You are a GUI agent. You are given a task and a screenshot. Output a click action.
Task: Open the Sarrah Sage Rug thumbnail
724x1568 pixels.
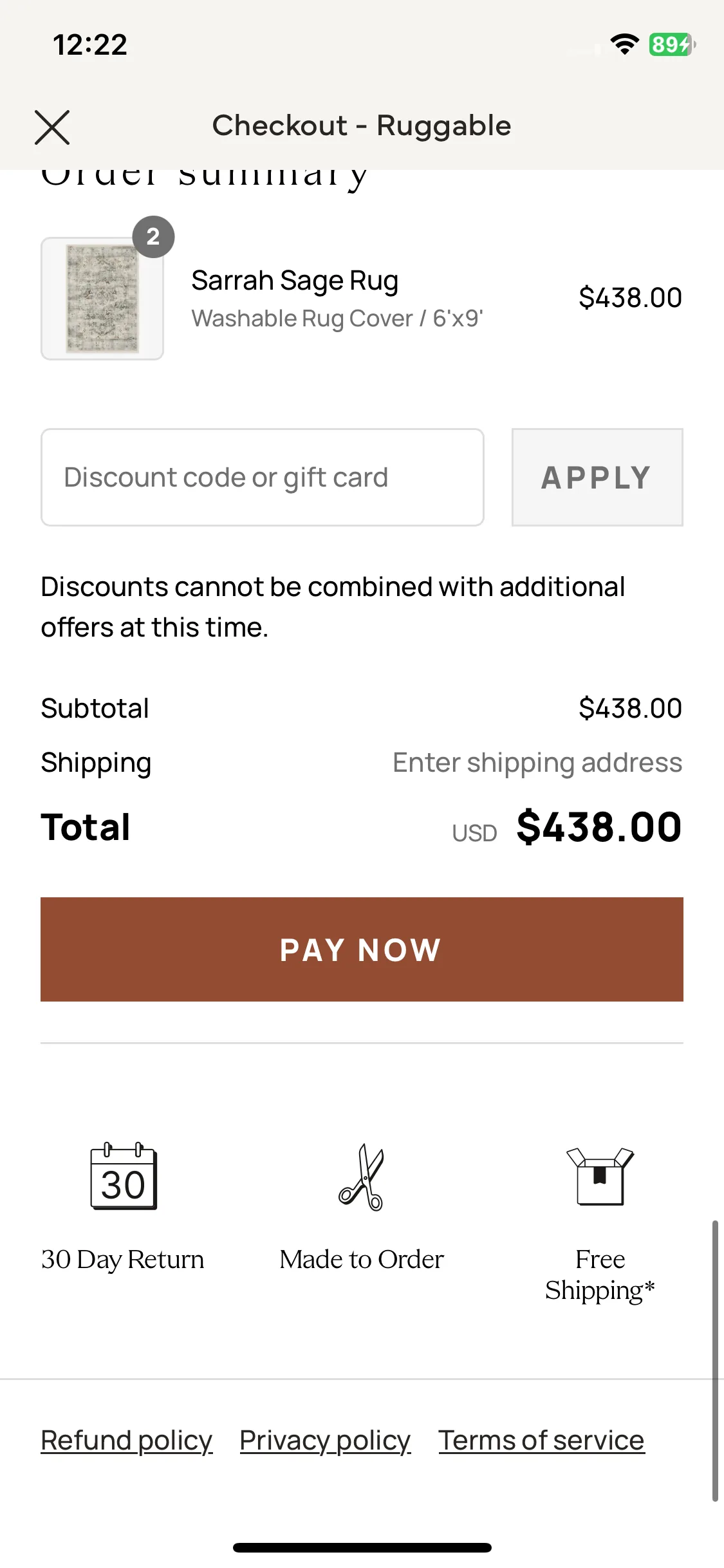click(102, 299)
